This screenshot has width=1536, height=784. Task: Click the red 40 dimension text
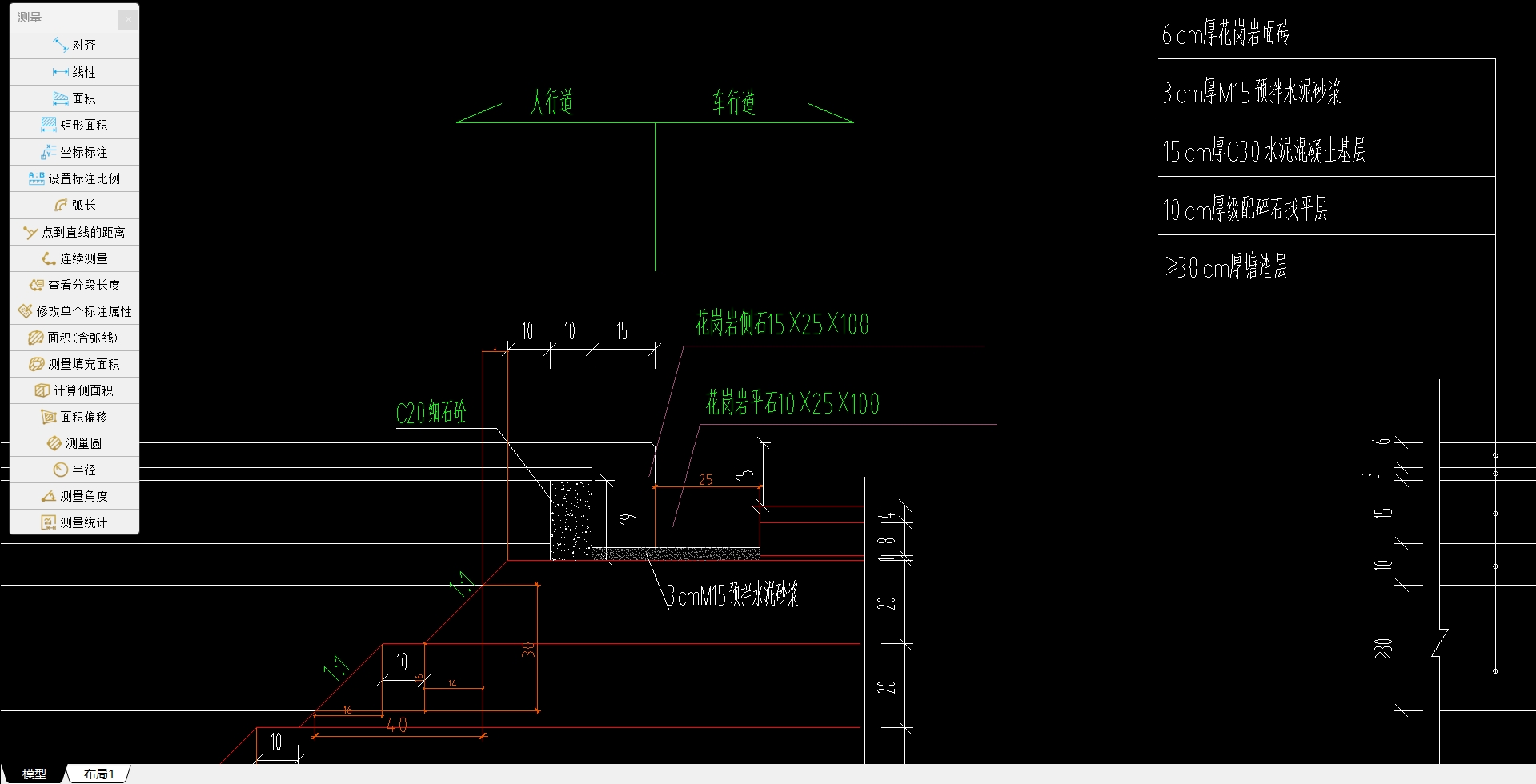click(x=397, y=725)
